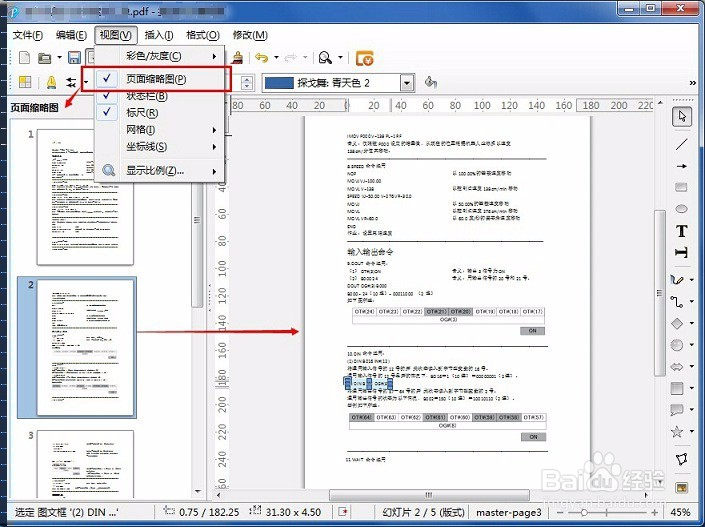Toggle the 标尺(R) ruler option
This screenshot has height=527, width=705.
(x=160, y=112)
